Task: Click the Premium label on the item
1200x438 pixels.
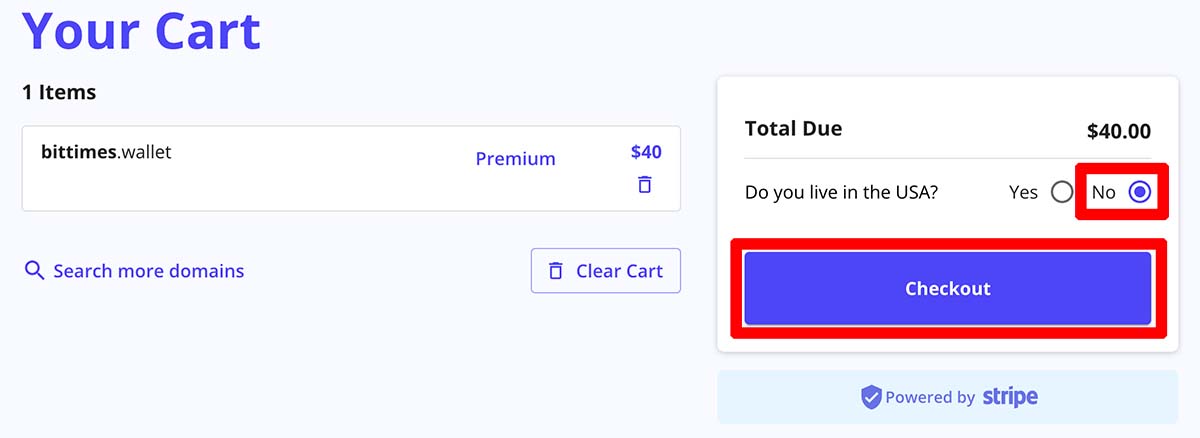Action: click(x=515, y=159)
